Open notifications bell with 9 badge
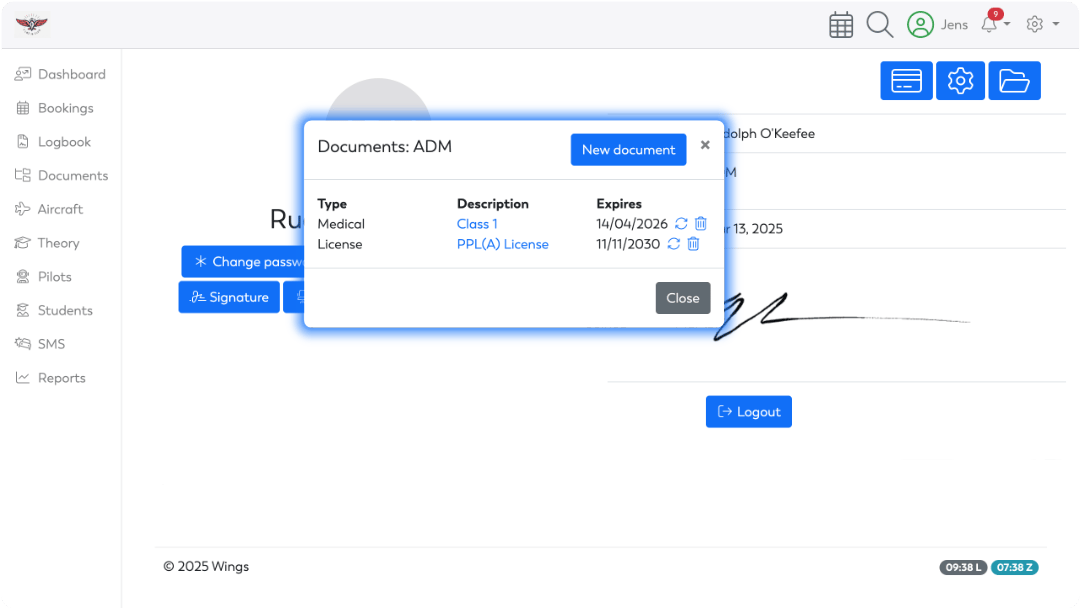 tap(991, 24)
